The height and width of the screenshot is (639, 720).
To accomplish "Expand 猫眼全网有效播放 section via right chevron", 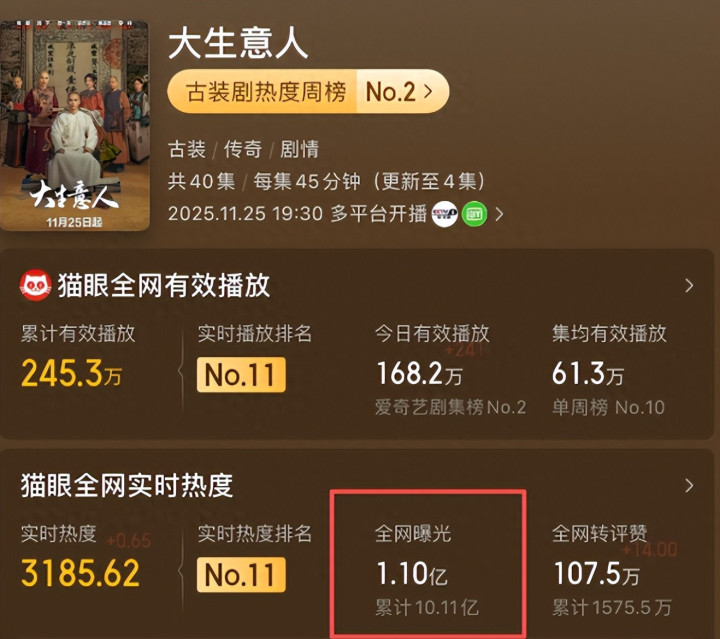I will click(689, 286).
